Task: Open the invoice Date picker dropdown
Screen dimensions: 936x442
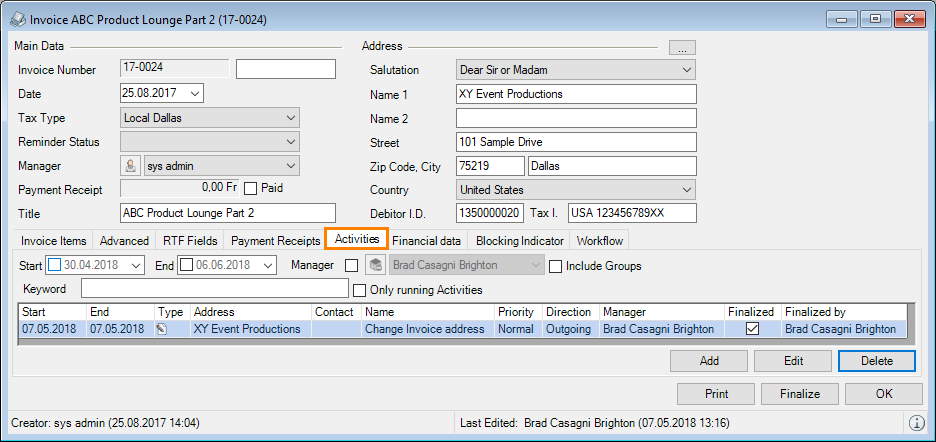Action: point(194,94)
